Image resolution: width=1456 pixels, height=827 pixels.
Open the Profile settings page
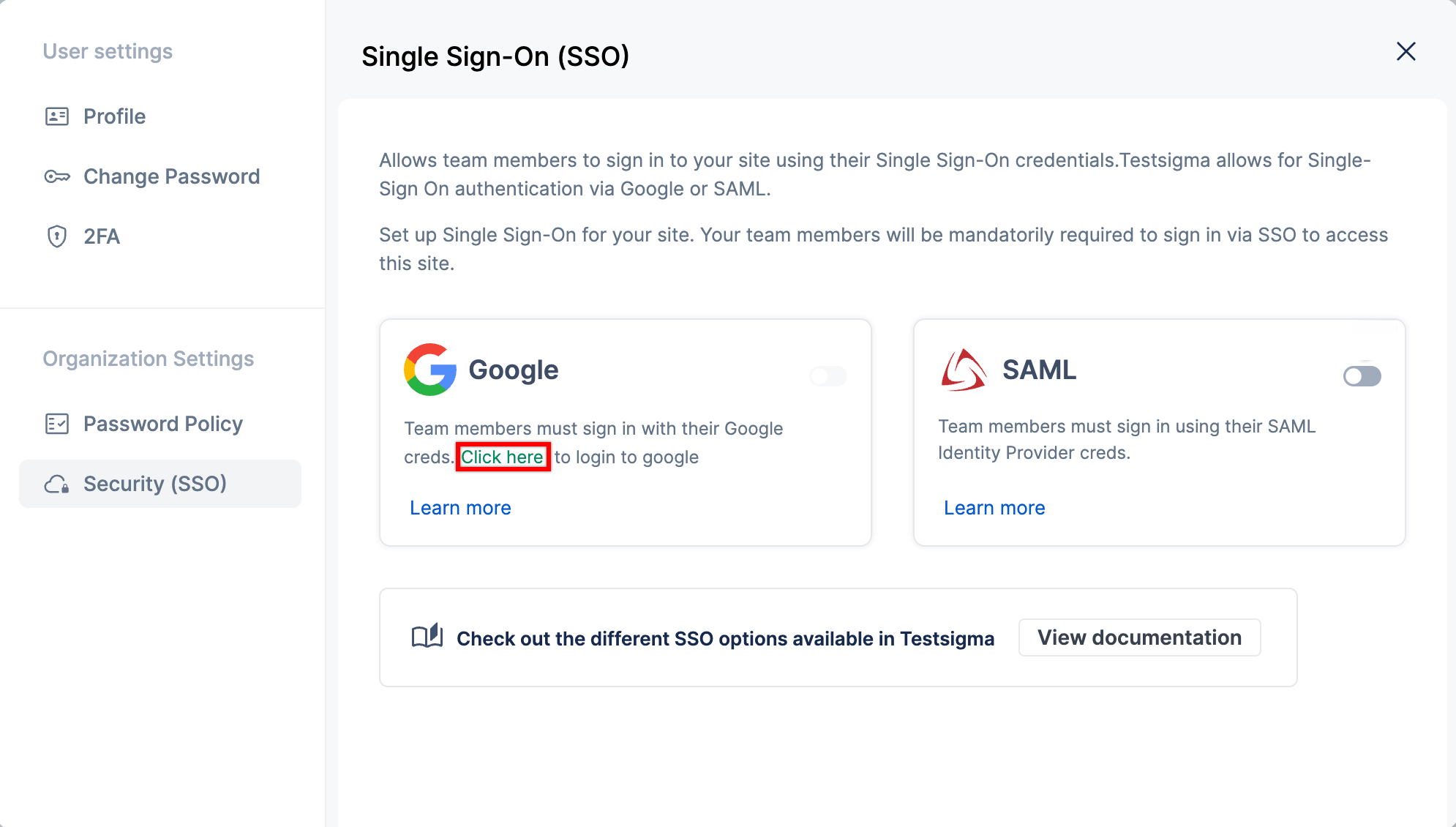(114, 116)
